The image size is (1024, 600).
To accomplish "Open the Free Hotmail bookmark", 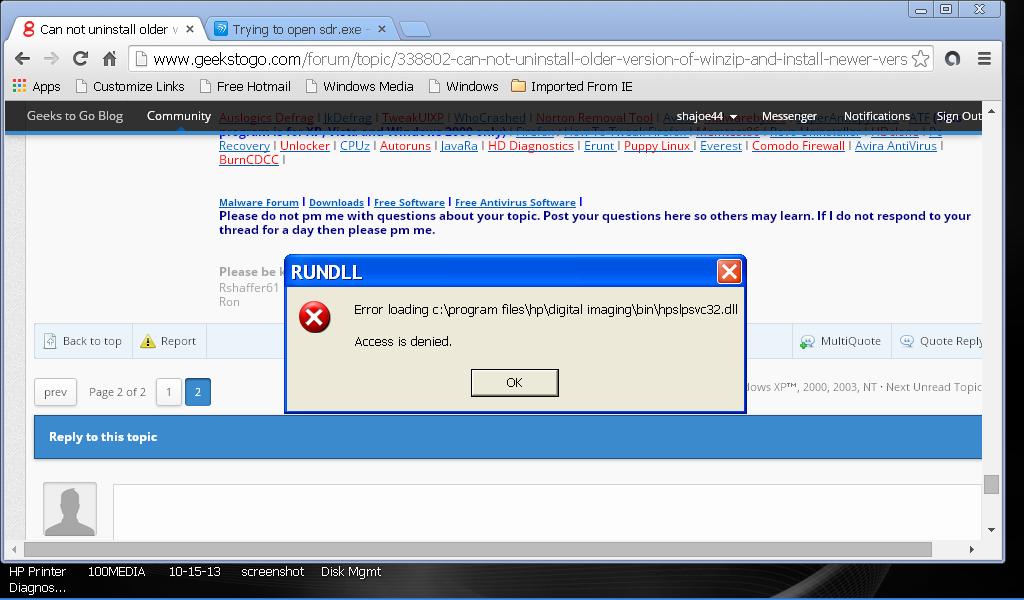I will point(246,86).
